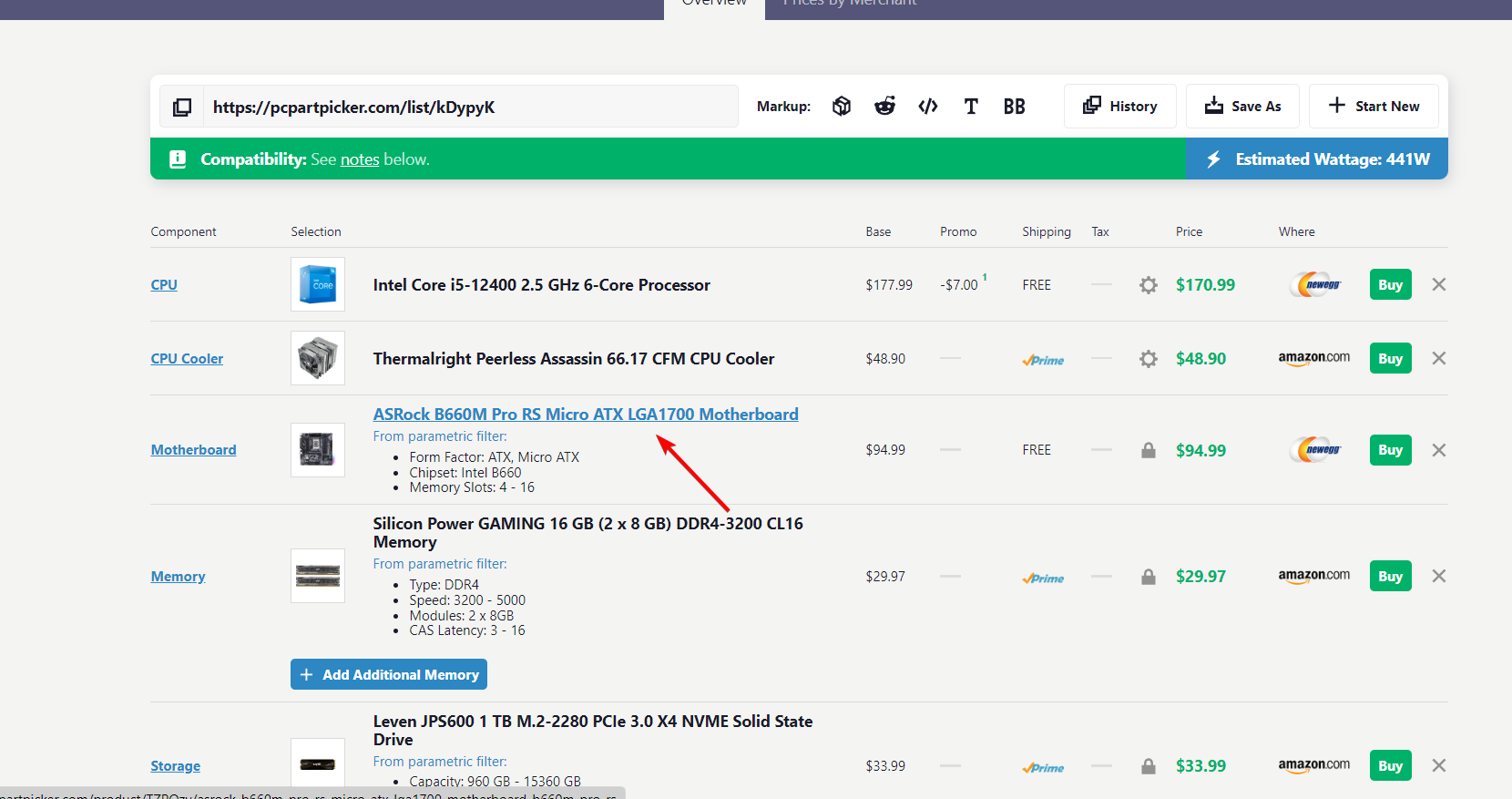This screenshot has height=799, width=1512.
Task: Open the compatibility notes link
Action: click(x=360, y=159)
